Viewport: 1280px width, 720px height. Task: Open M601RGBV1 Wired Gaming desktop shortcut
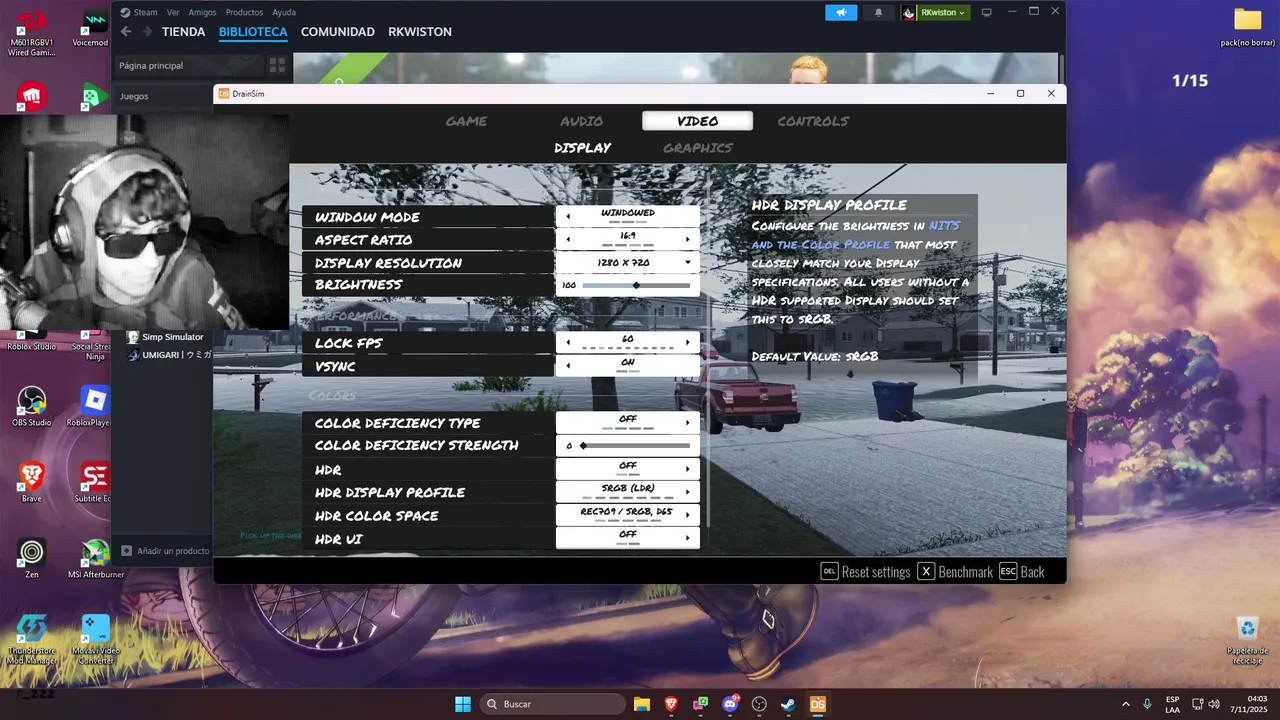(x=31, y=30)
